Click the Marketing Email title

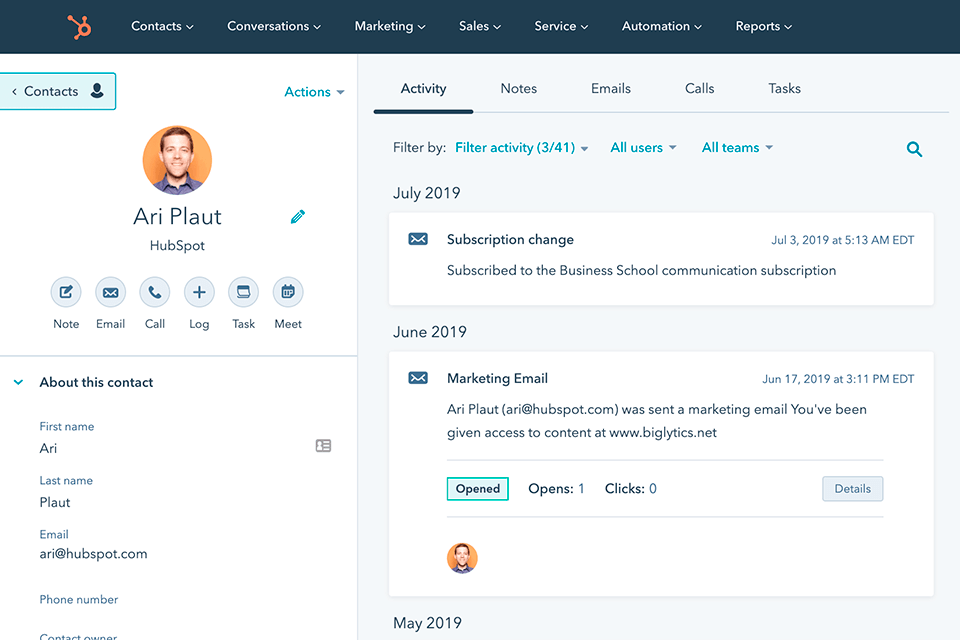coord(497,378)
